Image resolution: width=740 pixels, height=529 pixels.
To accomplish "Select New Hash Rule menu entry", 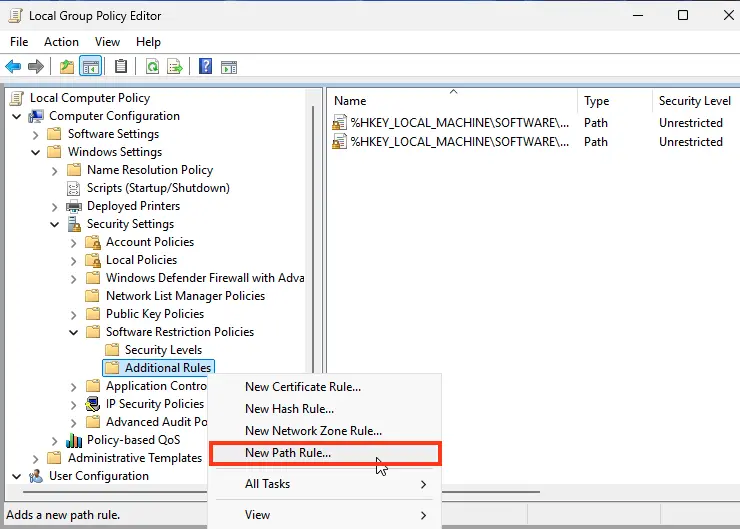I will [x=289, y=409].
